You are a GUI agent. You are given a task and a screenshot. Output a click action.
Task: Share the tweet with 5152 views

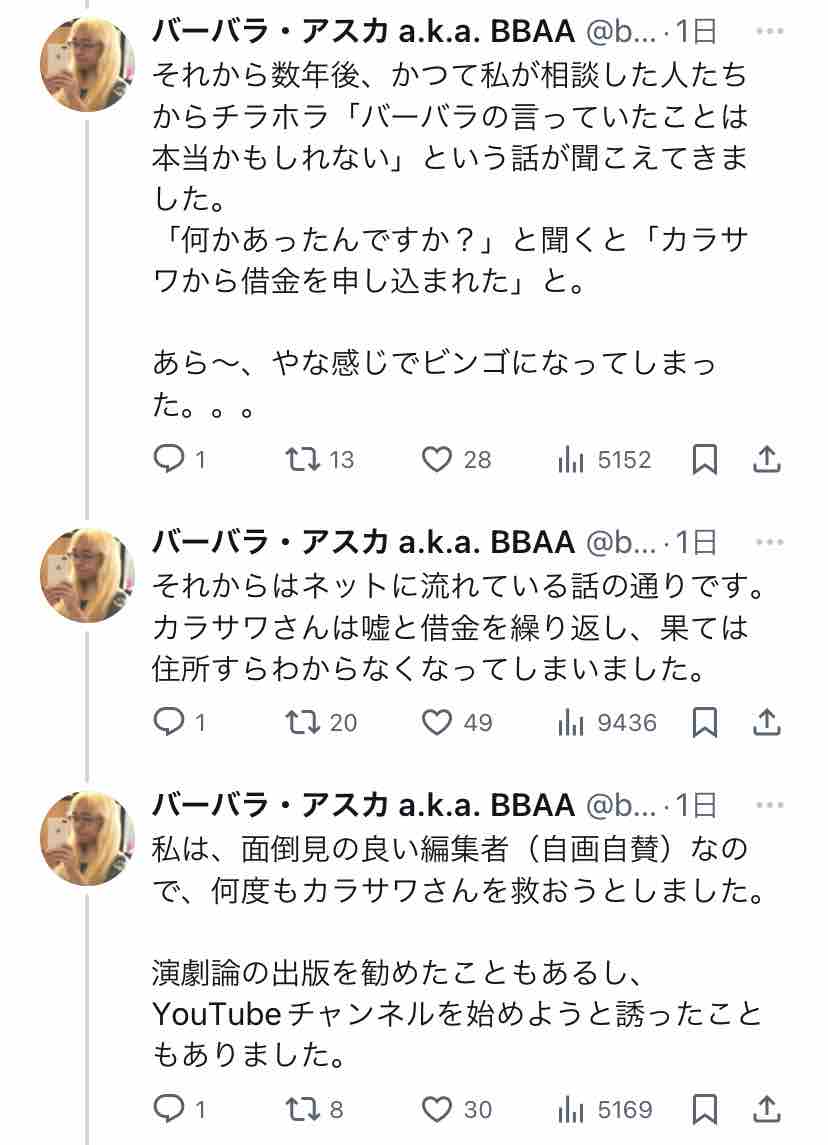(766, 459)
